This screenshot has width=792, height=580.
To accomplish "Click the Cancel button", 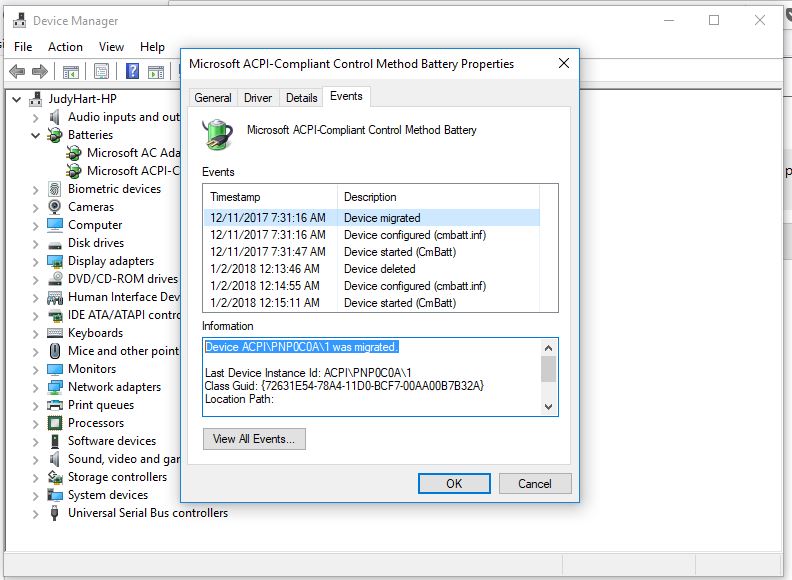I will pos(535,484).
